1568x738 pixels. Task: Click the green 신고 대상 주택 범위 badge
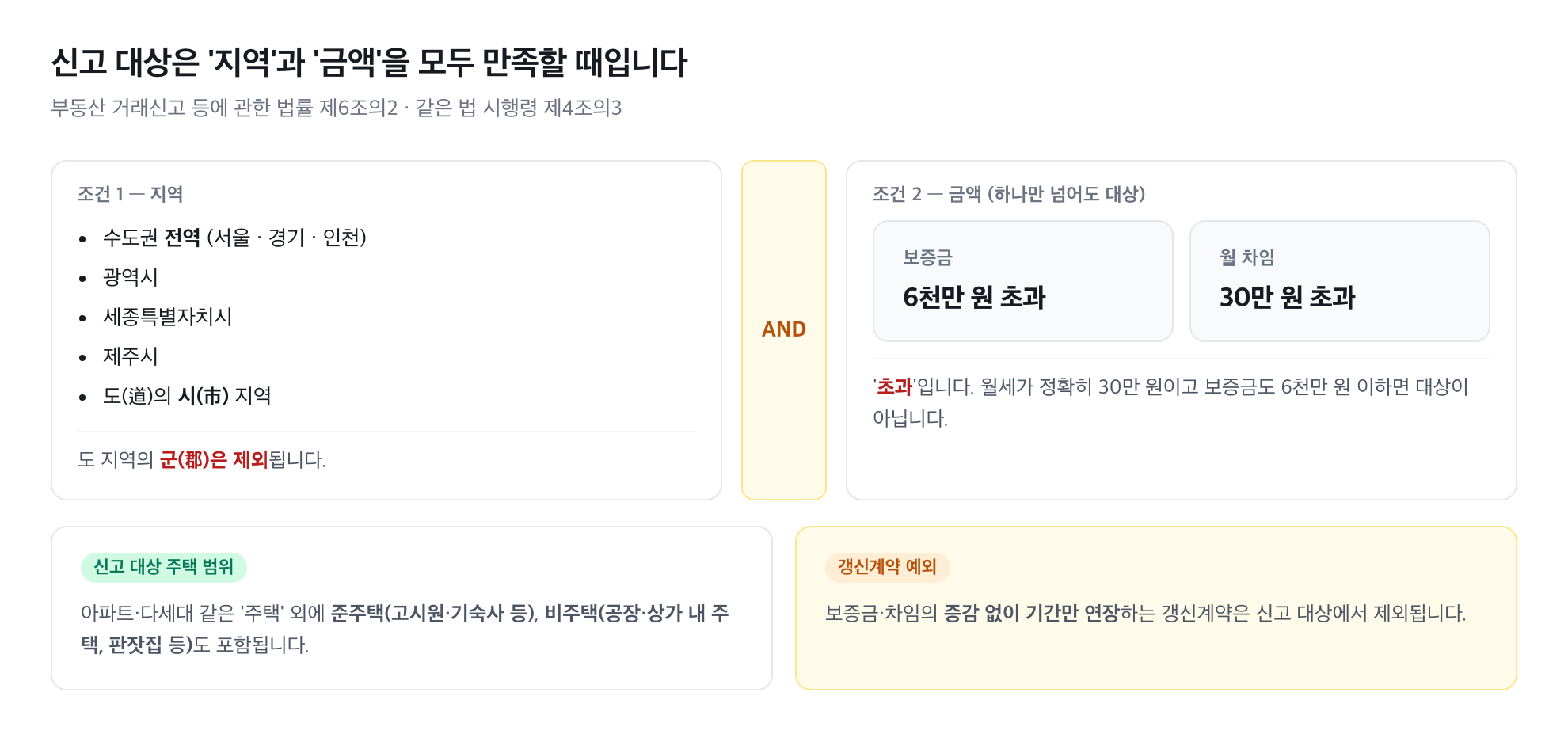(164, 567)
